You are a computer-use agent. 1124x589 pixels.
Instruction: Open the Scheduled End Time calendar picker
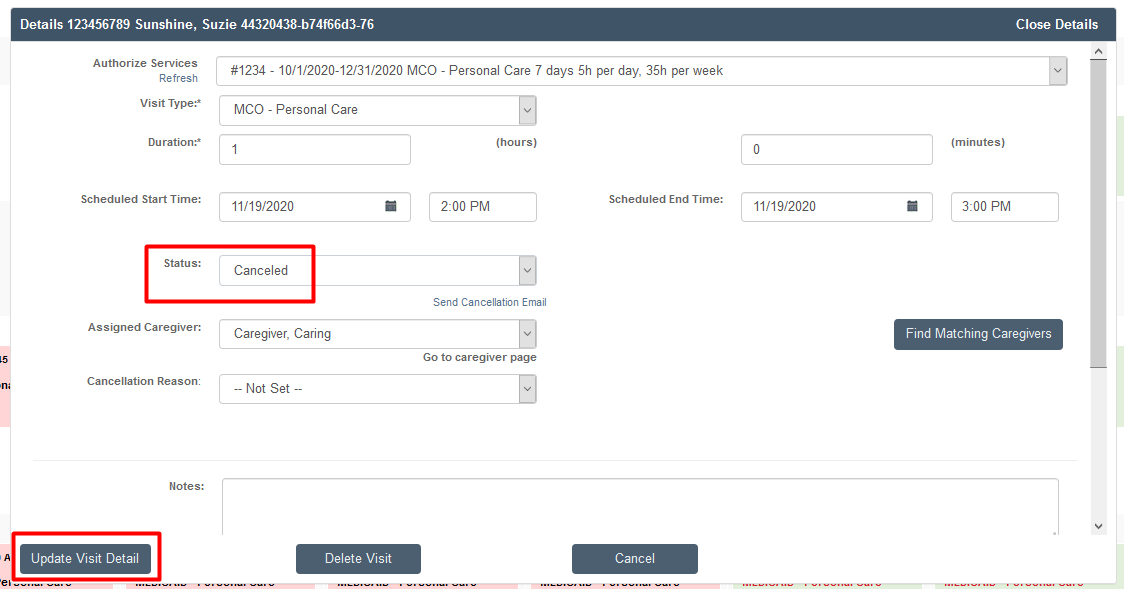coord(911,206)
